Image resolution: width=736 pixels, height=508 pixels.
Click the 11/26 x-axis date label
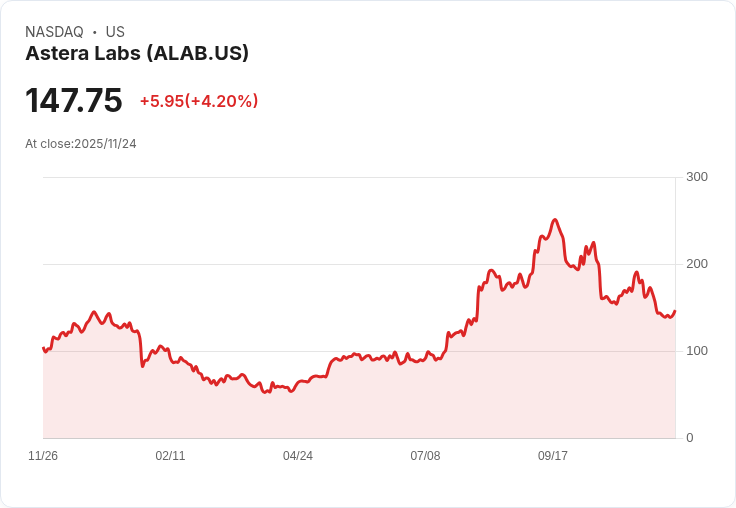pyautogui.click(x=43, y=455)
